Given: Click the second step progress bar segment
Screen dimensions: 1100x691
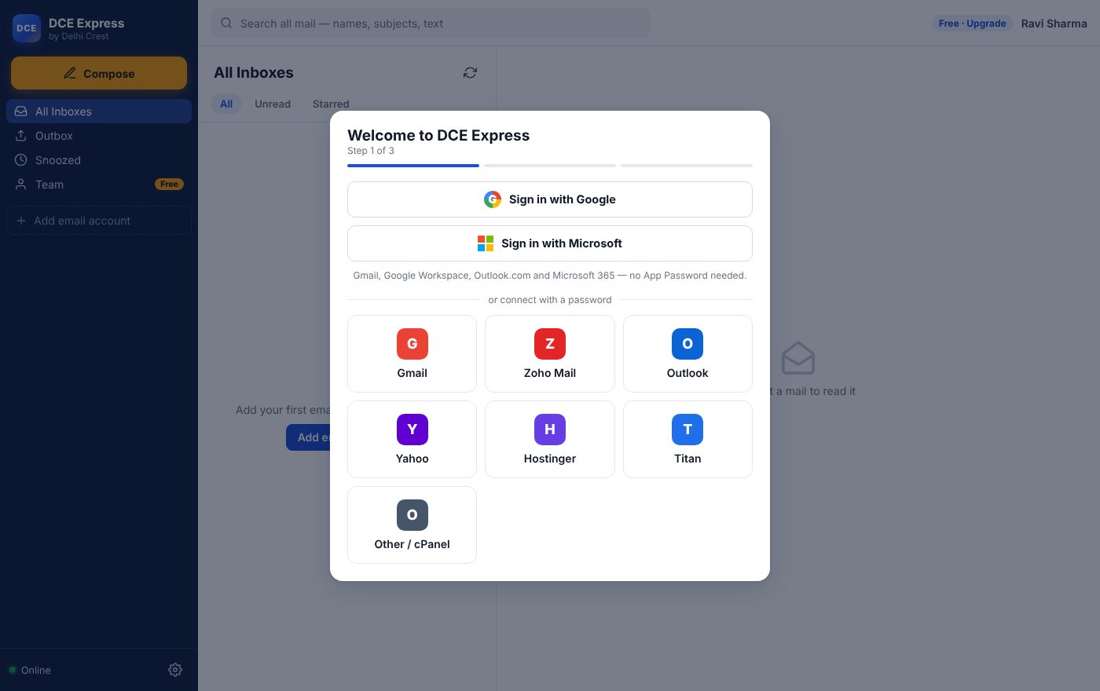Looking at the screenshot, I should 549,166.
